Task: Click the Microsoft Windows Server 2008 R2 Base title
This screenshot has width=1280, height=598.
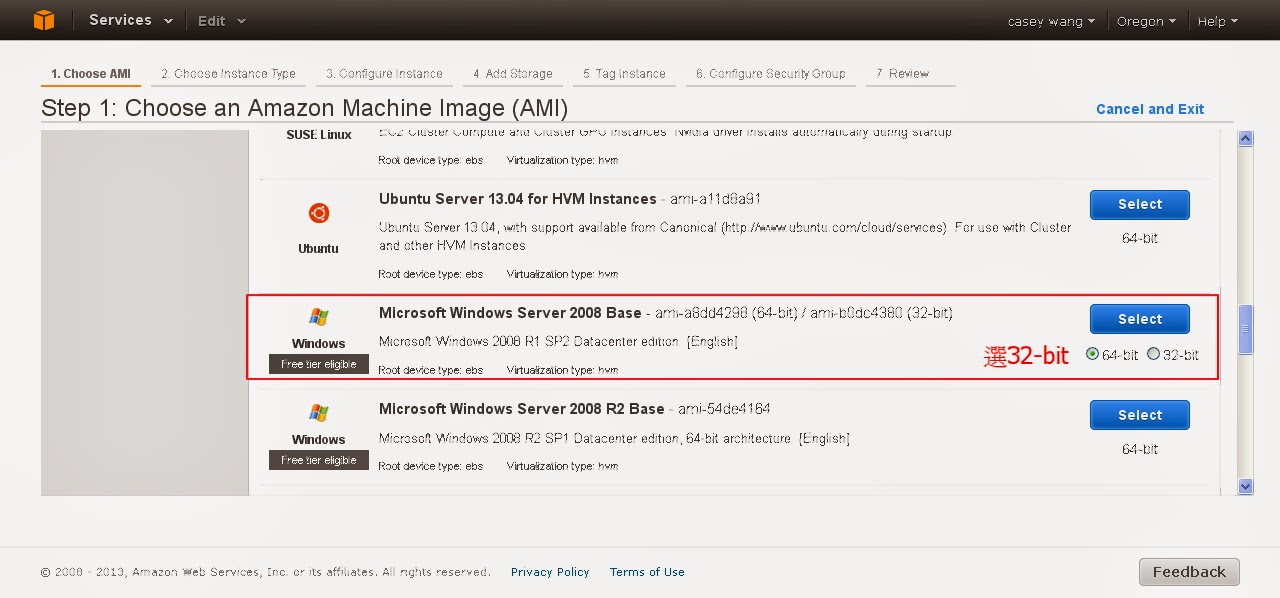Action: (x=521, y=409)
